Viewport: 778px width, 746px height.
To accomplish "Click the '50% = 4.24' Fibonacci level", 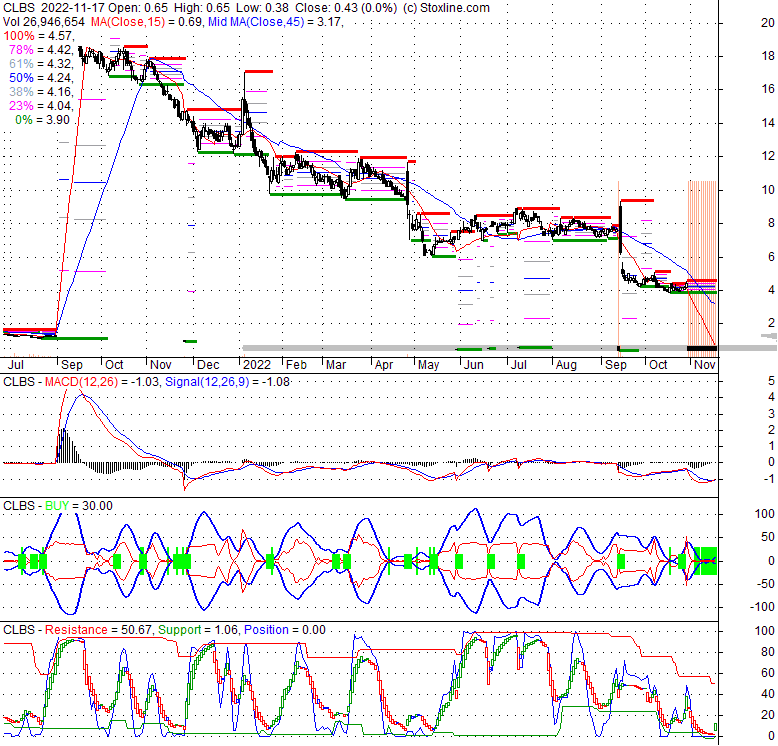I will click(x=42, y=78).
